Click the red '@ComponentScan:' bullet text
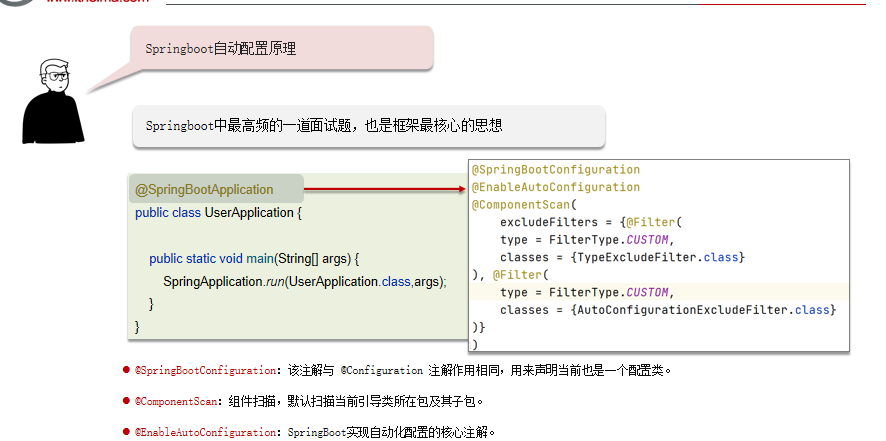 (x=177, y=402)
